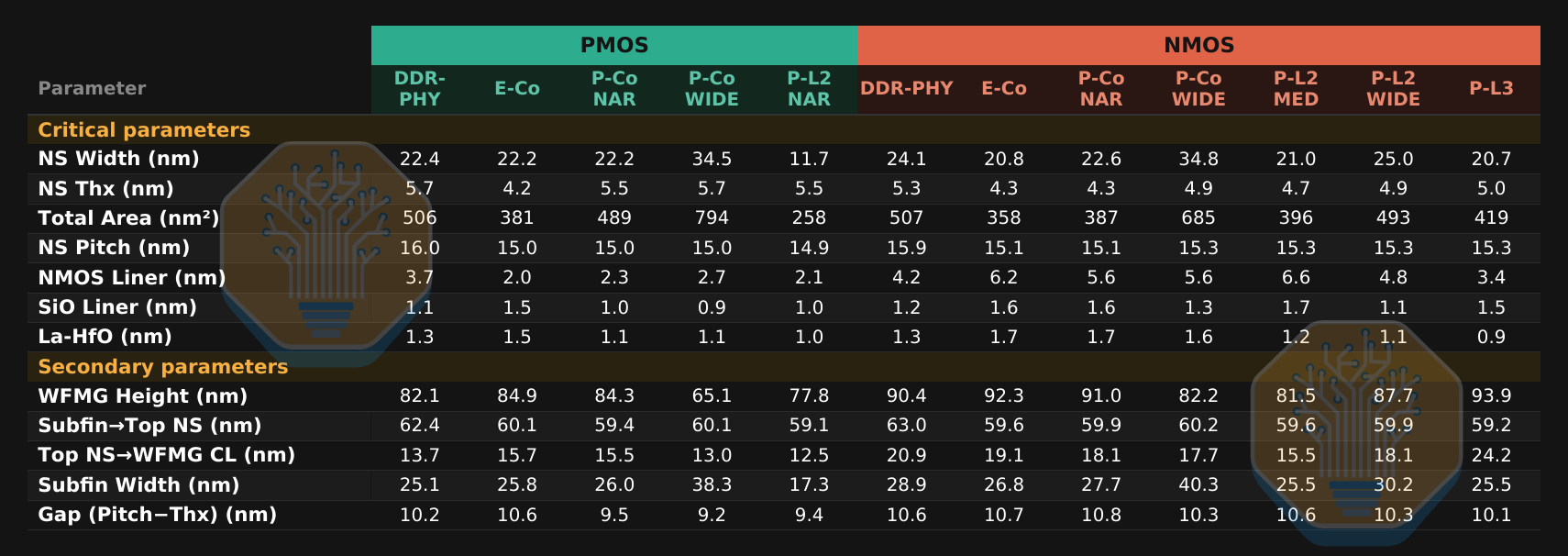Select the Gap (Pitch−Thx) row label
This screenshot has height=556, width=1568.
coord(157,515)
